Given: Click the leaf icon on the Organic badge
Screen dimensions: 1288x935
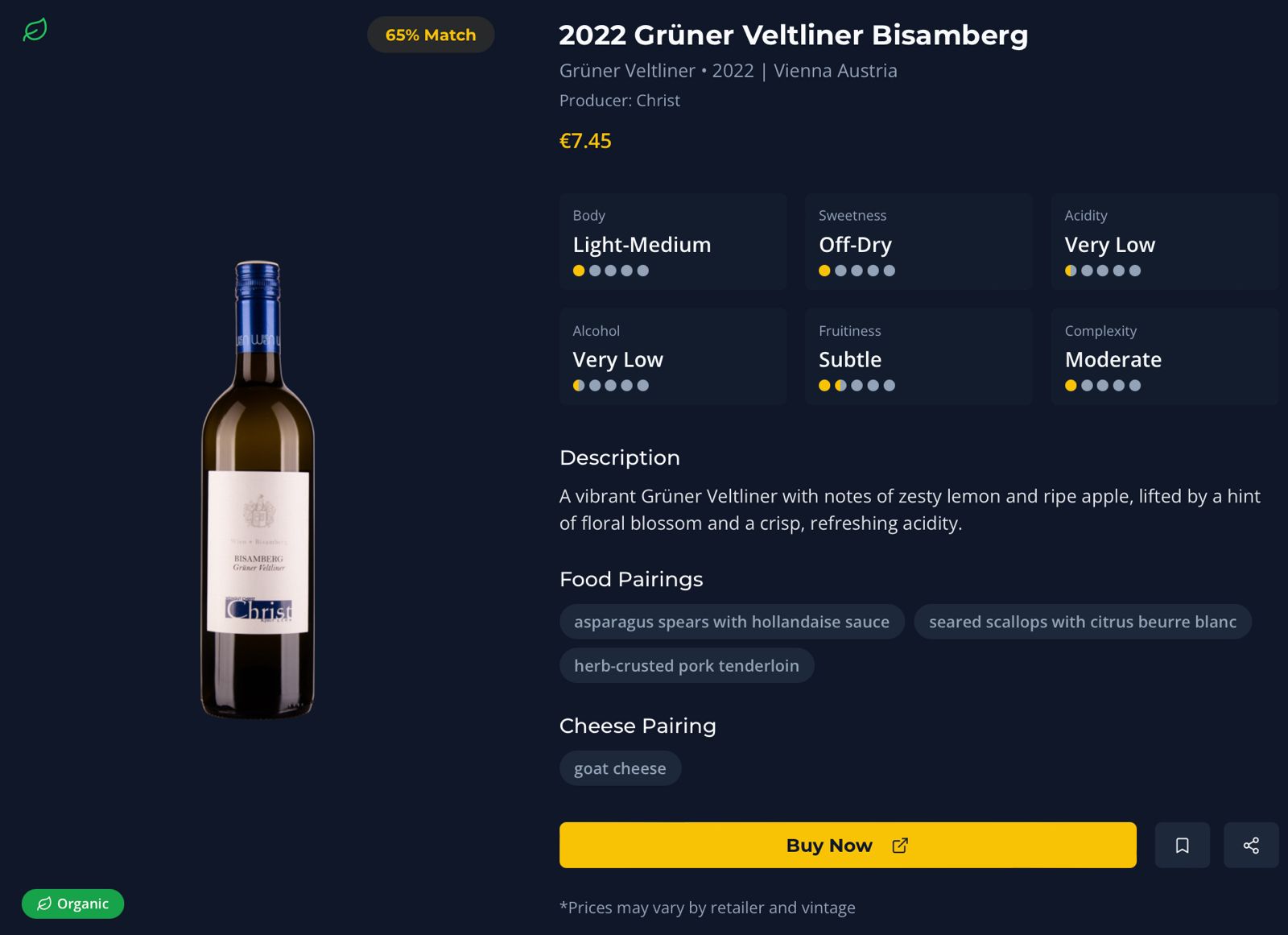Looking at the screenshot, I should tap(47, 904).
